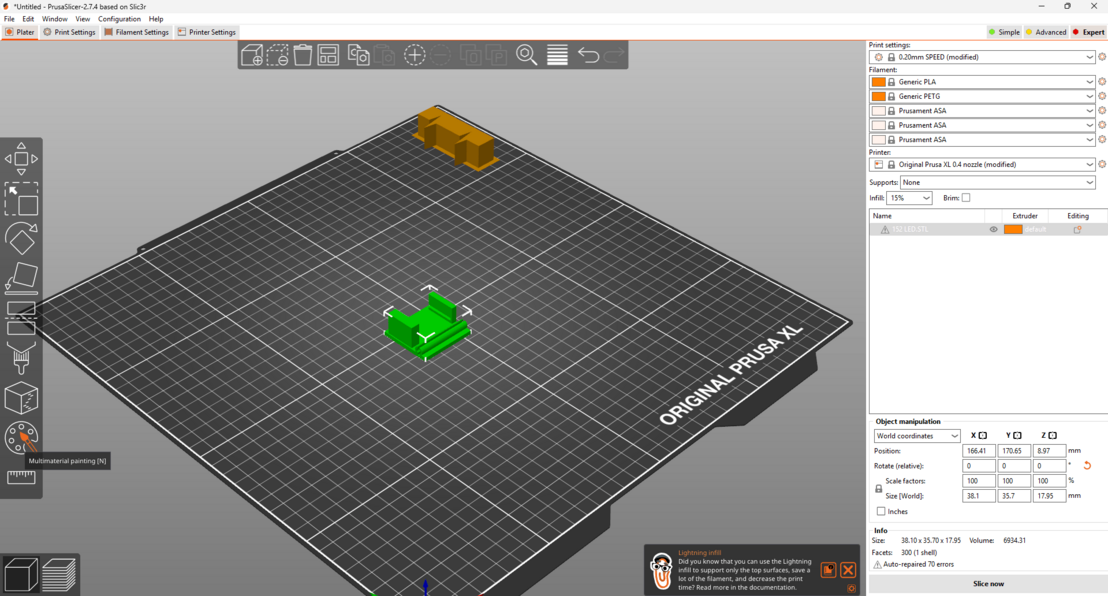Toggle visibility of 152 LED.STL object
Screen dimensions: 1108x596
click(x=993, y=229)
